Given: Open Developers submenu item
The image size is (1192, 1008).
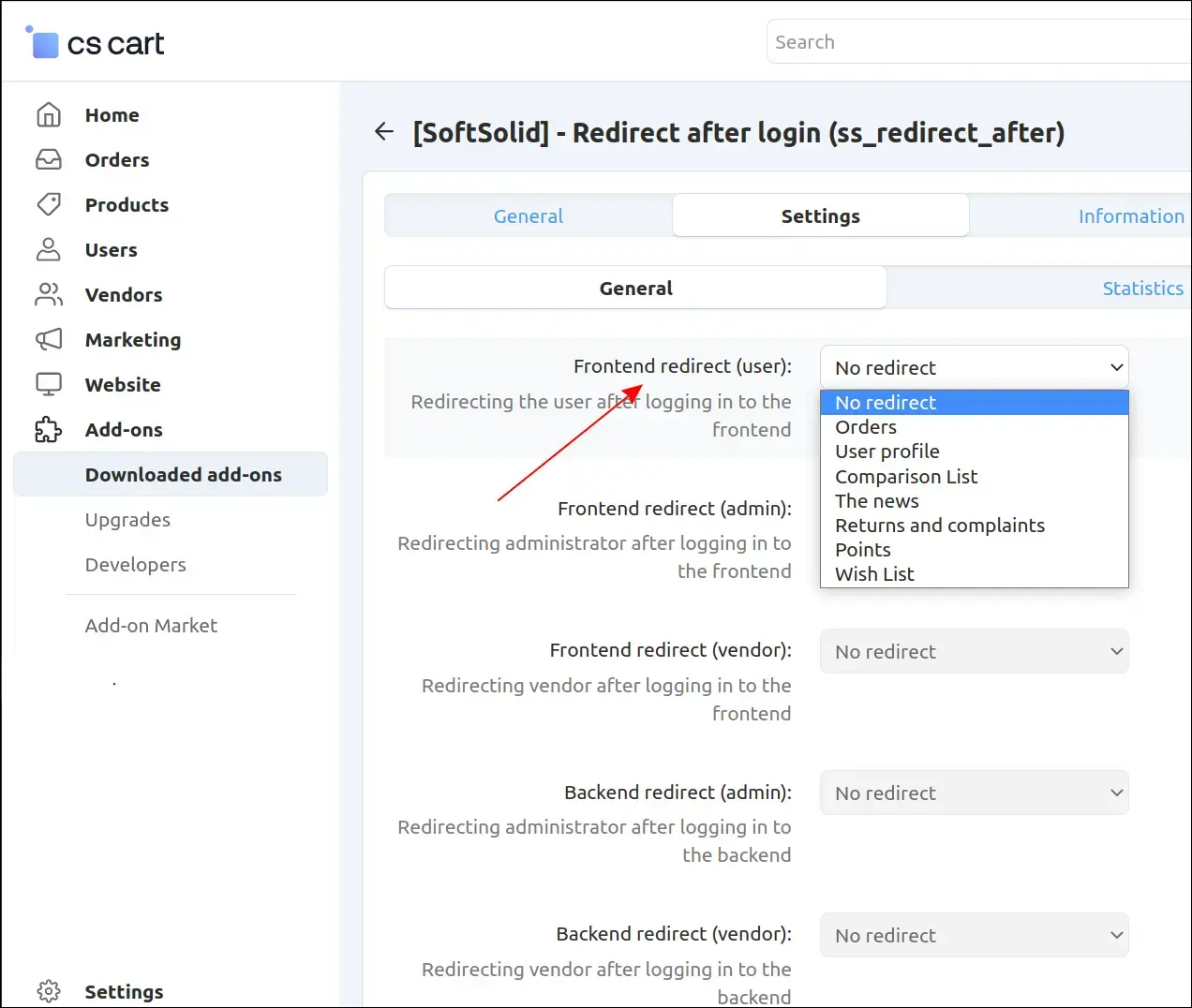Looking at the screenshot, I should click(x=135, y=564).
